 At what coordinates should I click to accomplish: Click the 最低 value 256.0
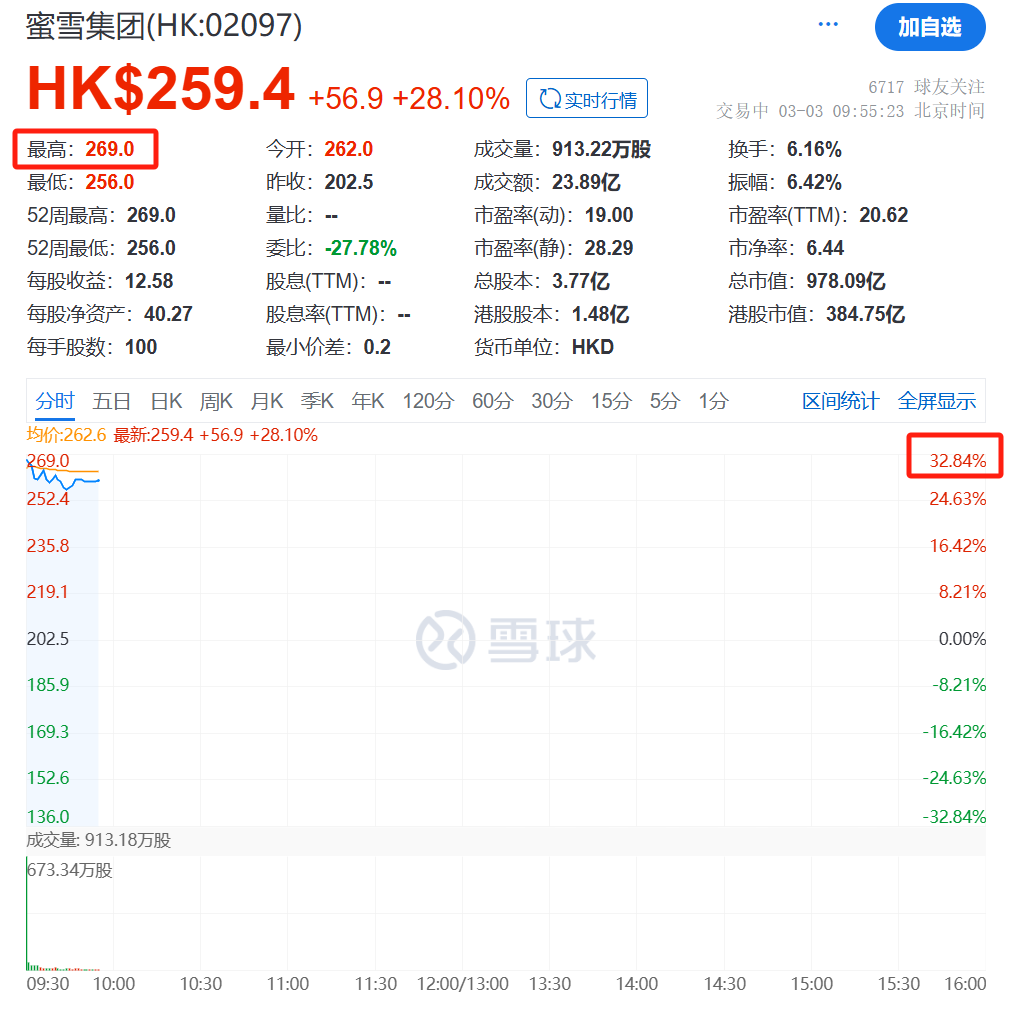point(109,182)
